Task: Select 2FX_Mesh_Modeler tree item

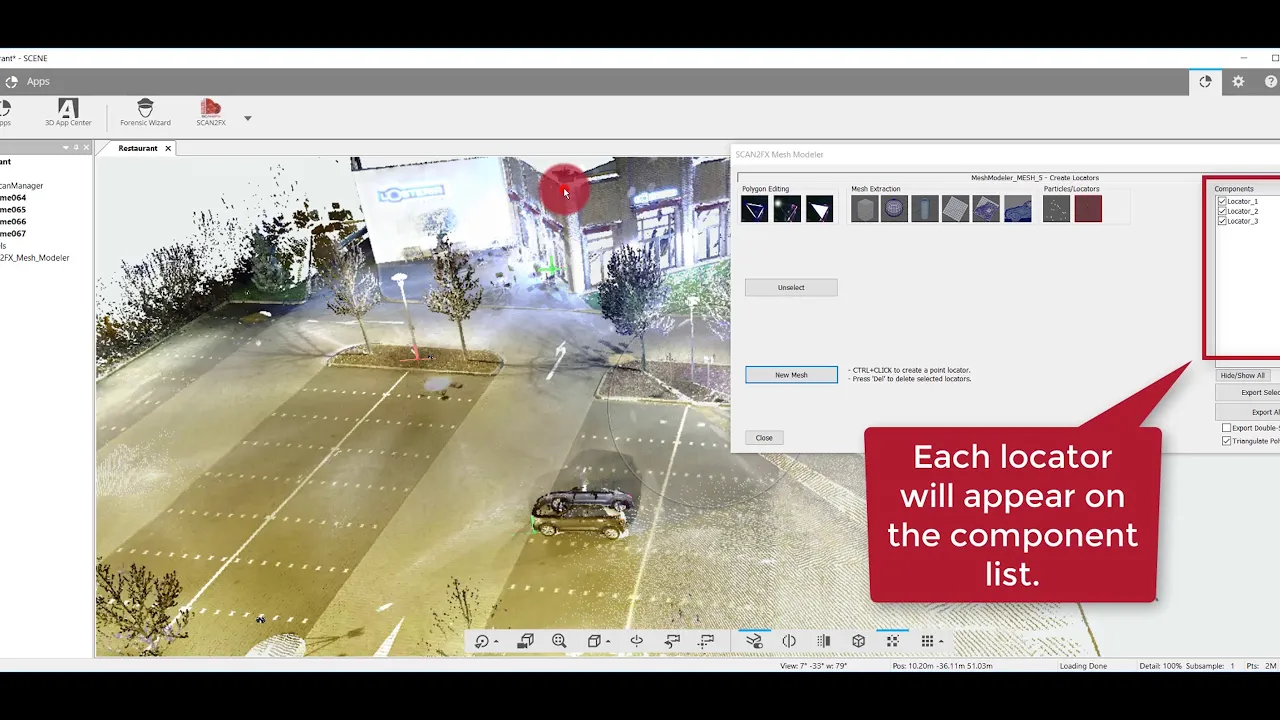Action: (35, 258)
